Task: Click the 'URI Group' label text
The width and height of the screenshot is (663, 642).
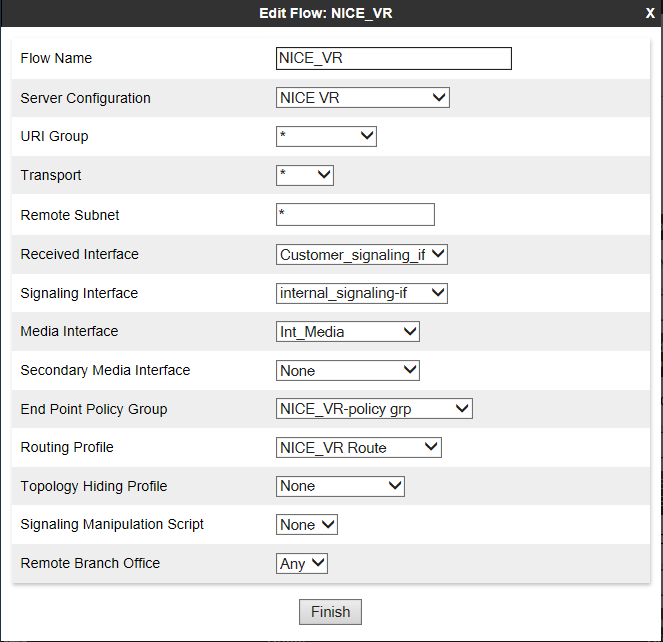Action: [x=55, y=136]
